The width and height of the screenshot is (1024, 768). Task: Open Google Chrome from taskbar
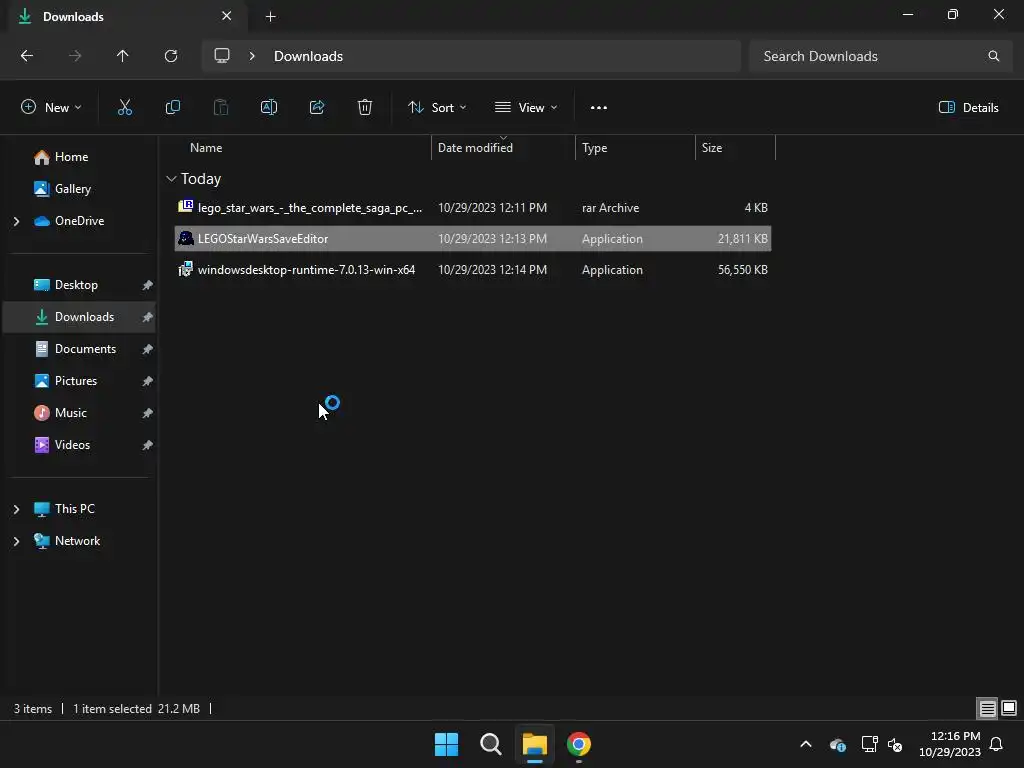pyautogui.click(x=579, y=744)
